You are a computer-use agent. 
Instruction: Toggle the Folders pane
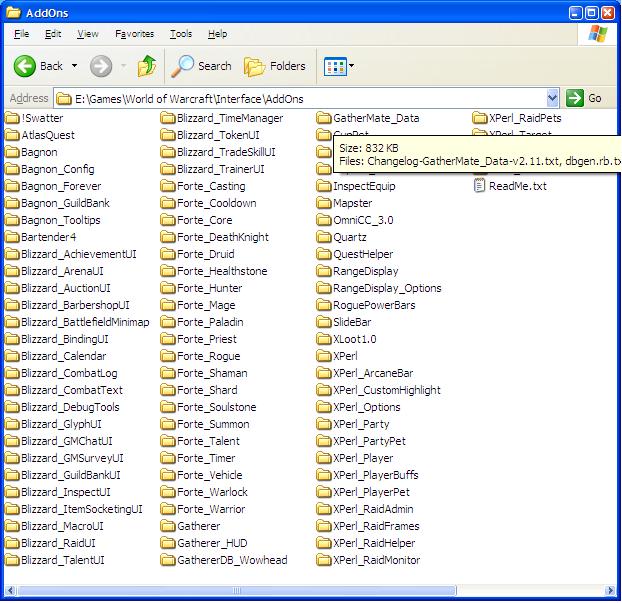tap(275, 66)
